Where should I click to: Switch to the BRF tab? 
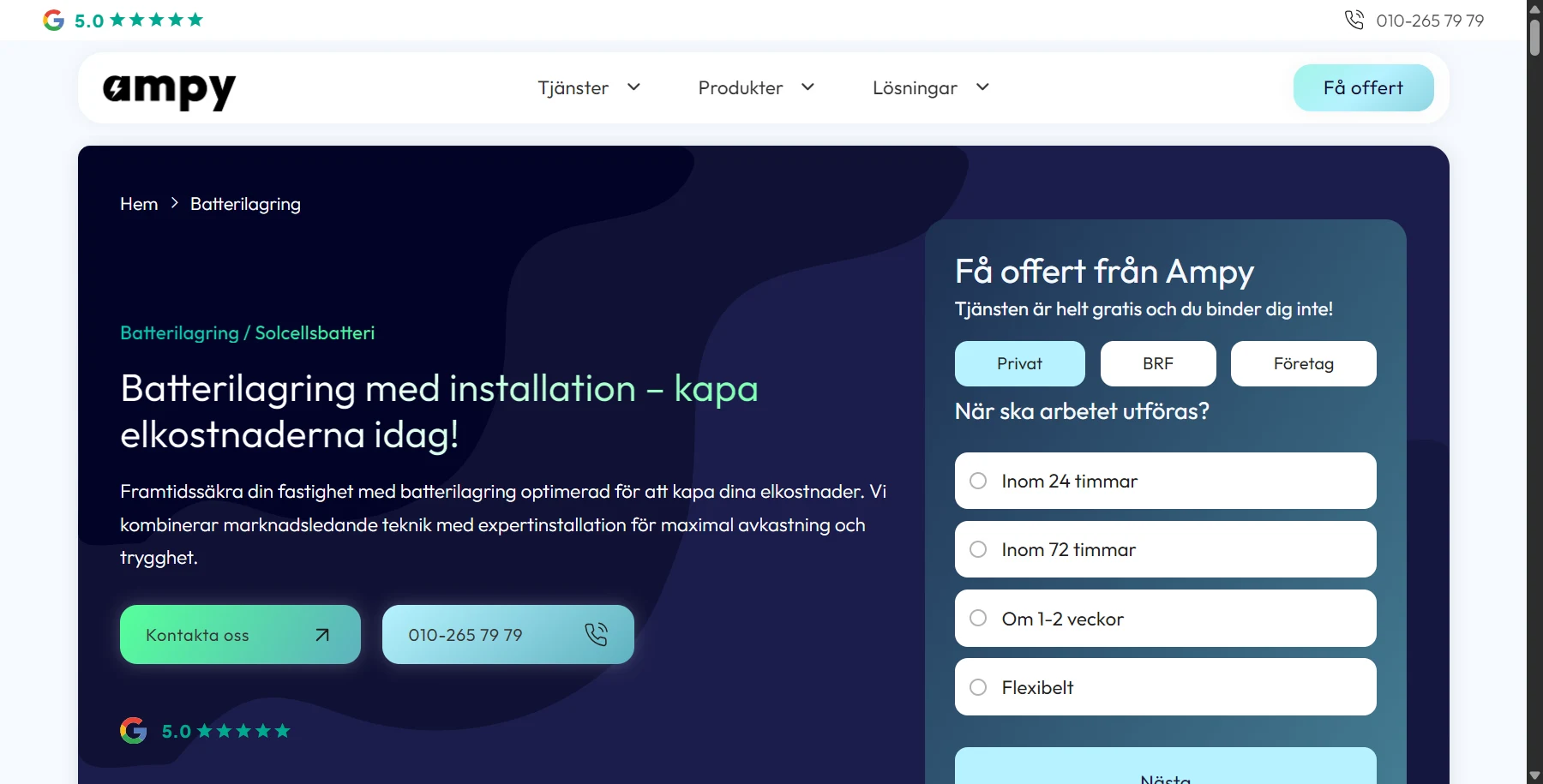click(x=1158, y=363)
